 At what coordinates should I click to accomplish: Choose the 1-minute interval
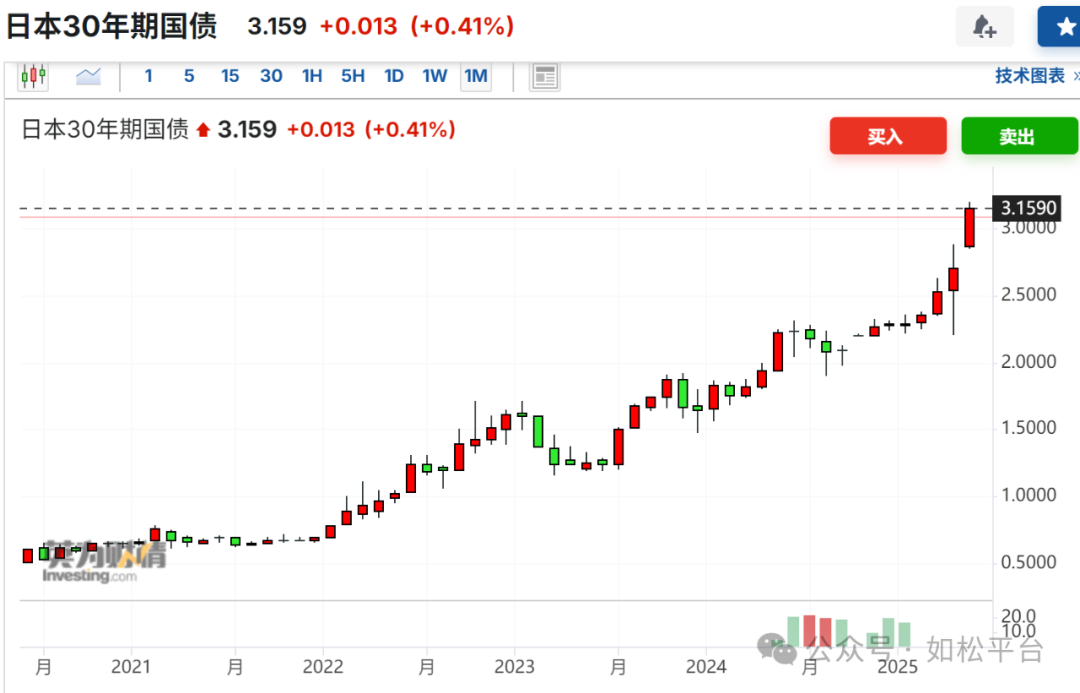pos(149,76)
